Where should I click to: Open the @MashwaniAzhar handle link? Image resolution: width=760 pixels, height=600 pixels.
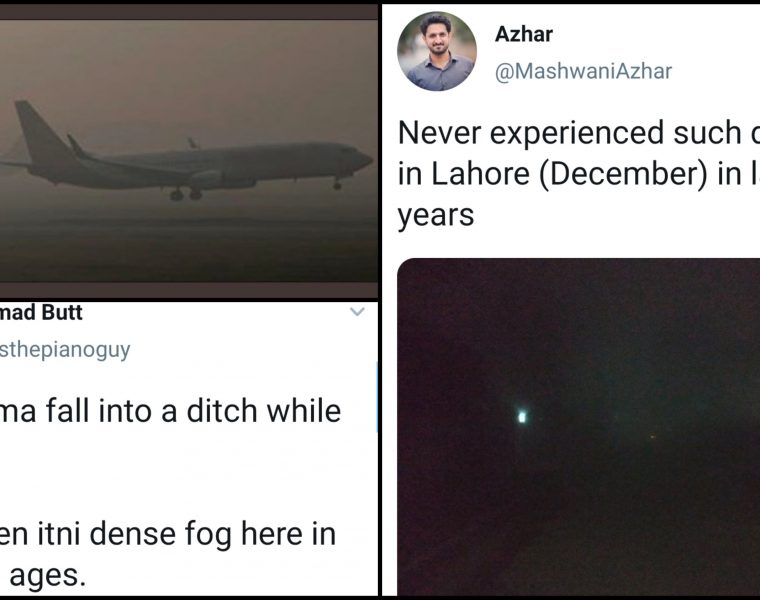tap(583, 71)
